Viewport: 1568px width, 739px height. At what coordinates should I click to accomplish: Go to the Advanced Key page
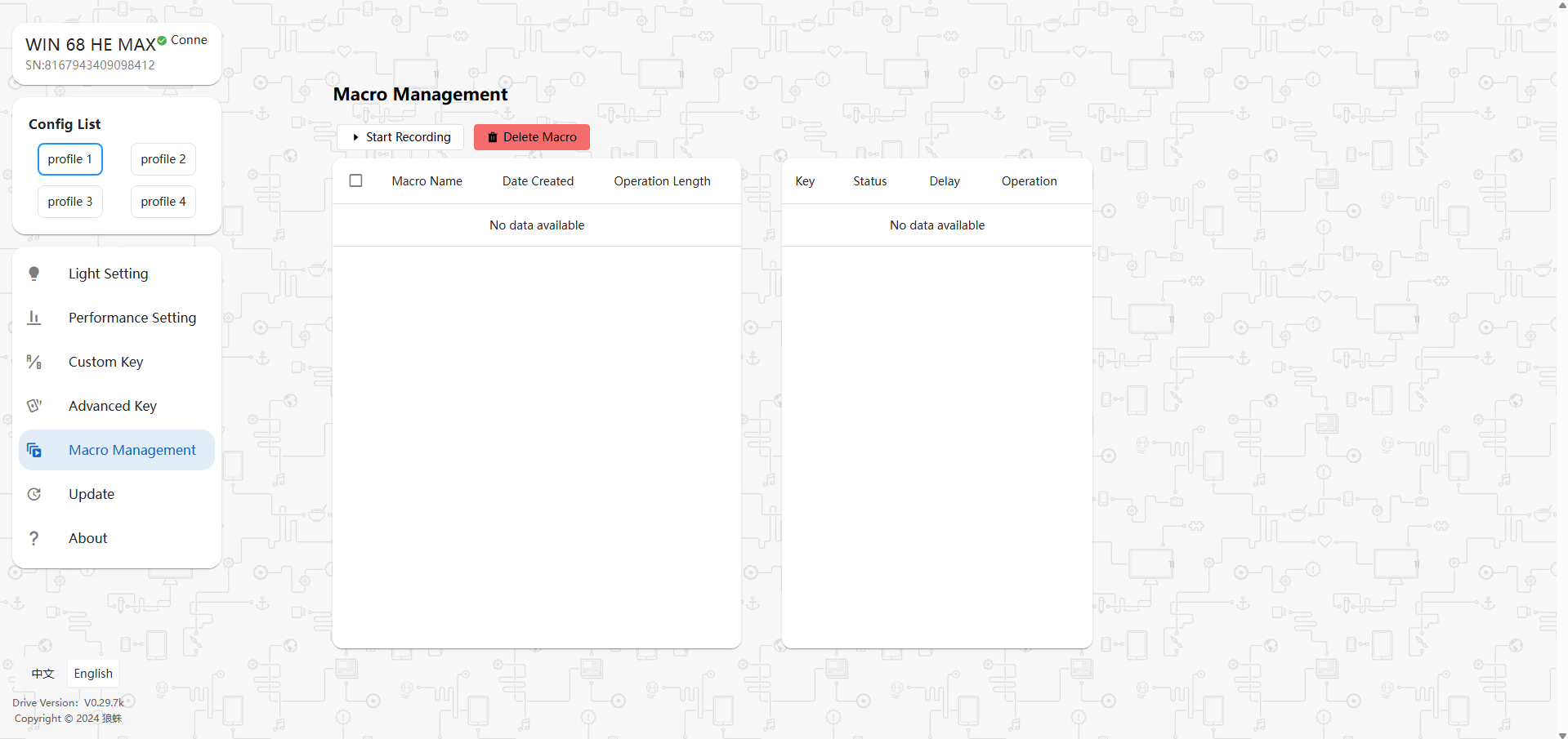pyautogui.click(x=113, y=406)
